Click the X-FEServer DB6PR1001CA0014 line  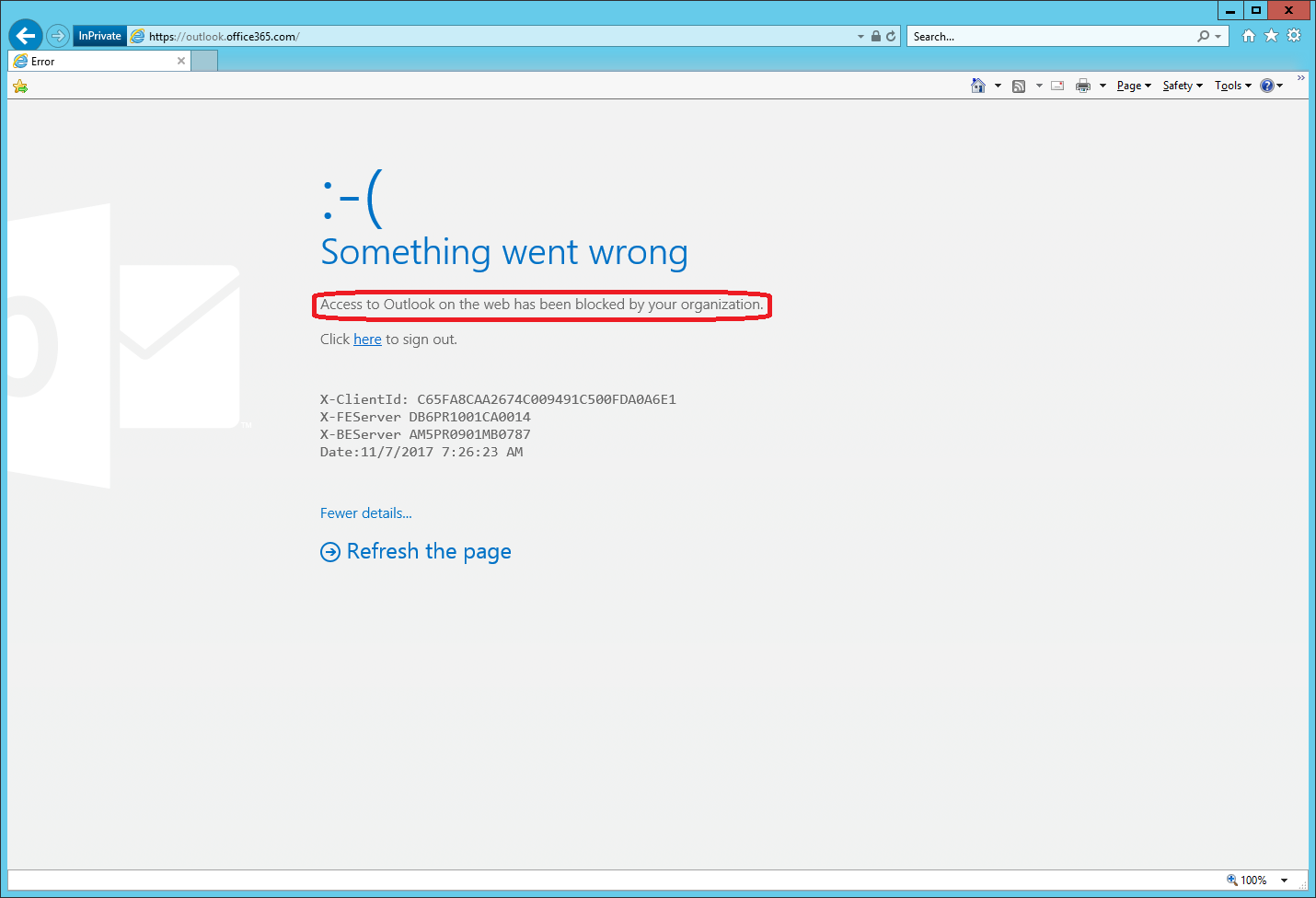[x=425, y=417]
